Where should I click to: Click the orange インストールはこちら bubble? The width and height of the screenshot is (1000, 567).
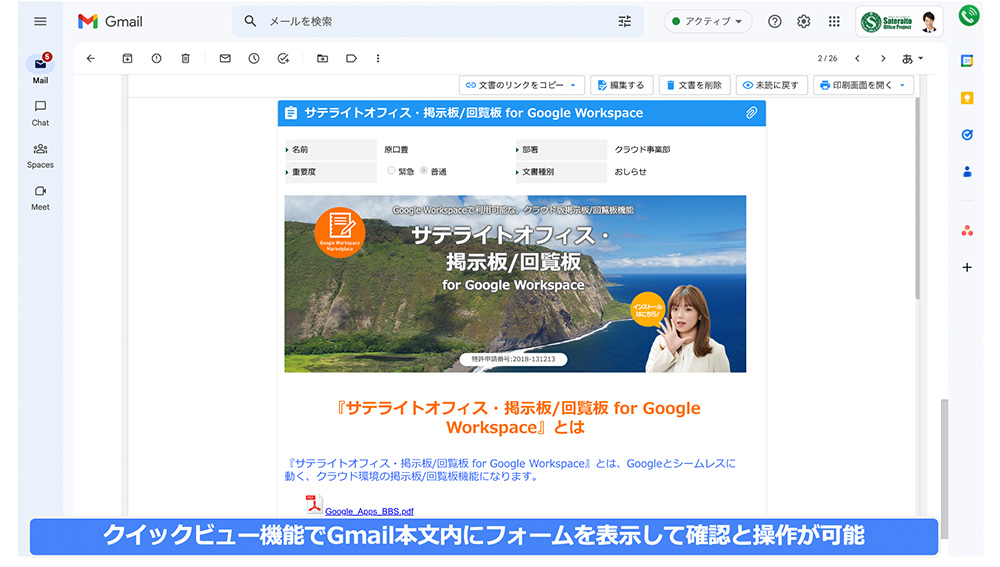tap(647, 310)
